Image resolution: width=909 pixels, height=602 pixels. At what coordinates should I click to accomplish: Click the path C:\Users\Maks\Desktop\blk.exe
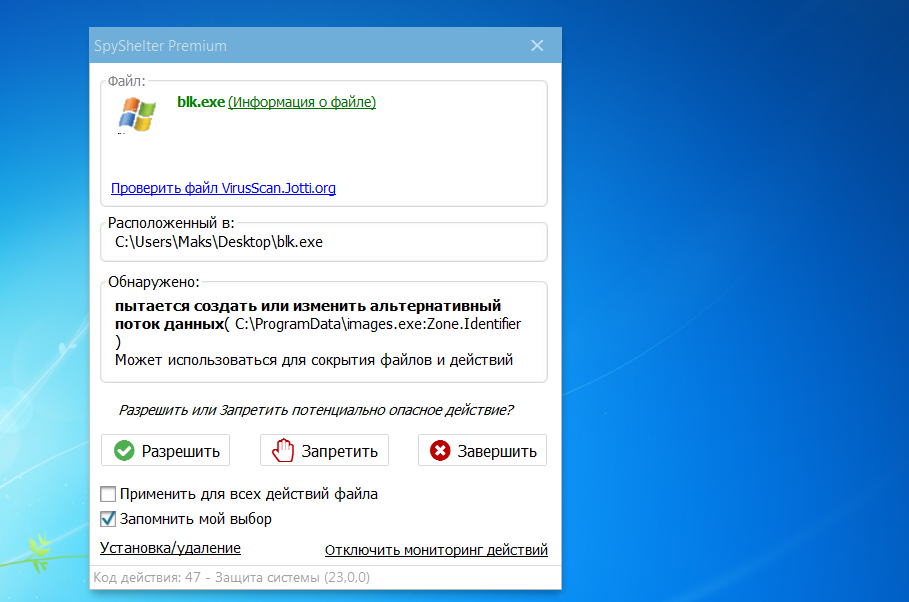(219, 242)
